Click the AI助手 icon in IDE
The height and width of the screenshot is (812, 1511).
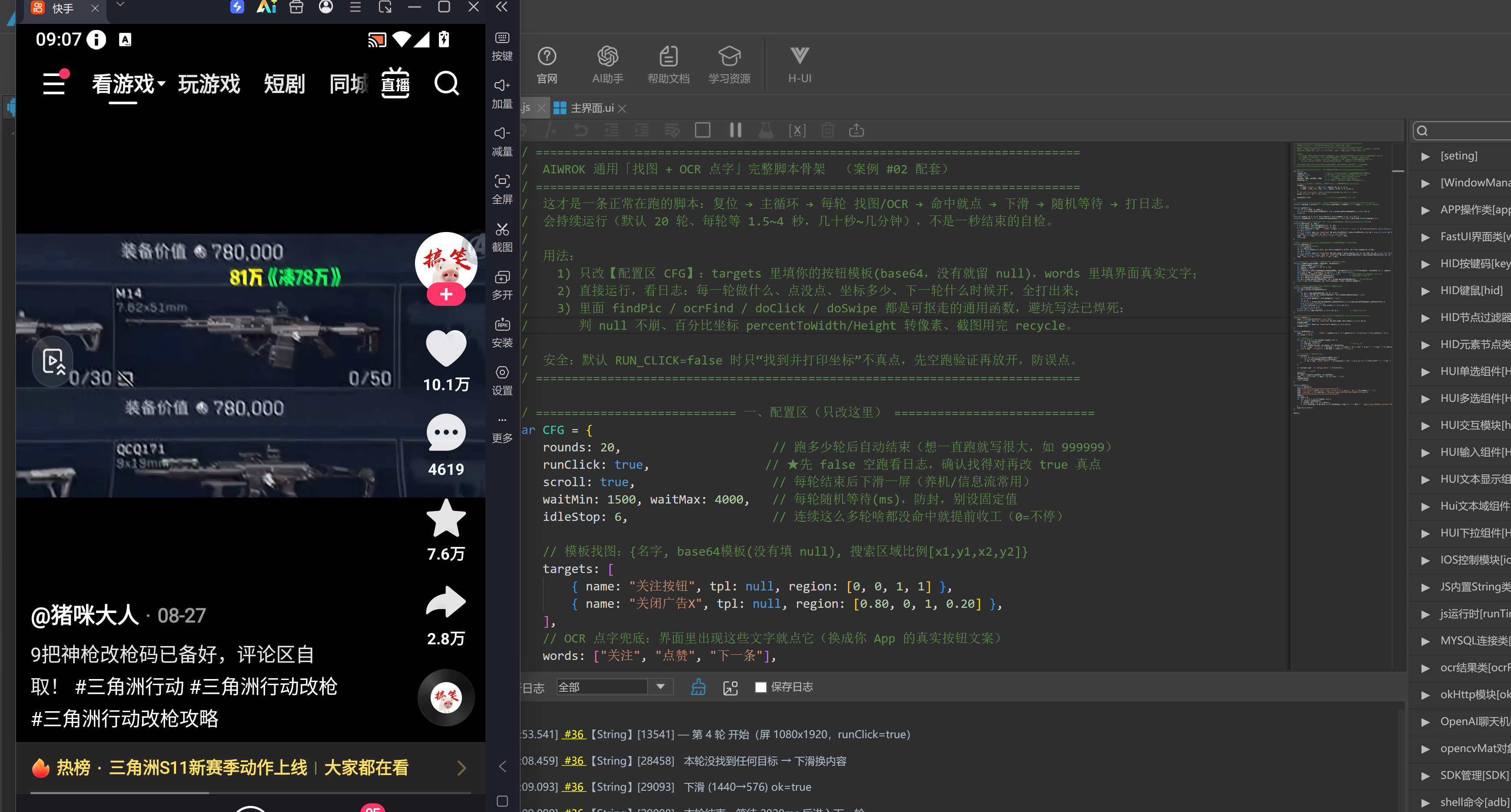607,64
